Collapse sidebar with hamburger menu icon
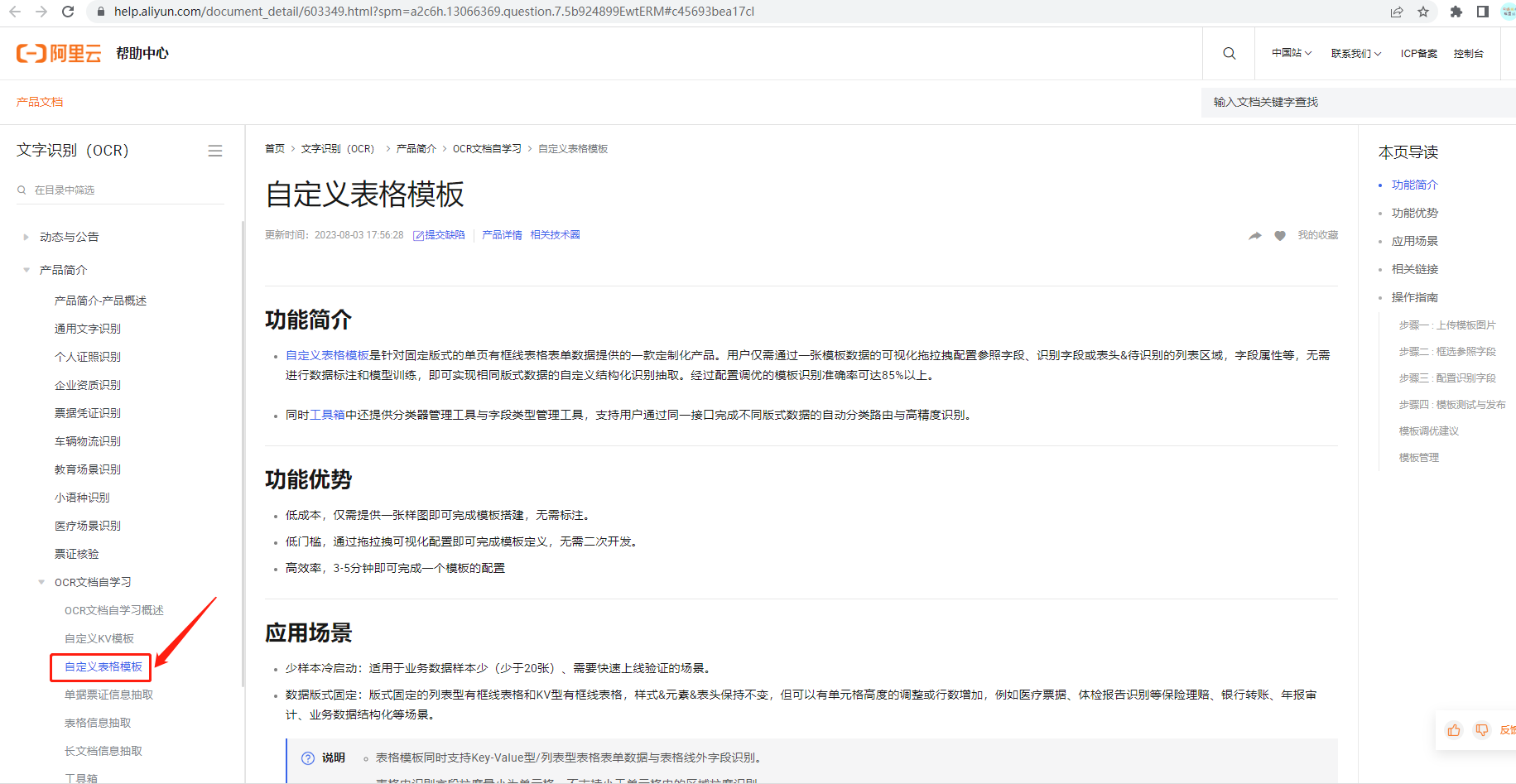 click(215, 151)
